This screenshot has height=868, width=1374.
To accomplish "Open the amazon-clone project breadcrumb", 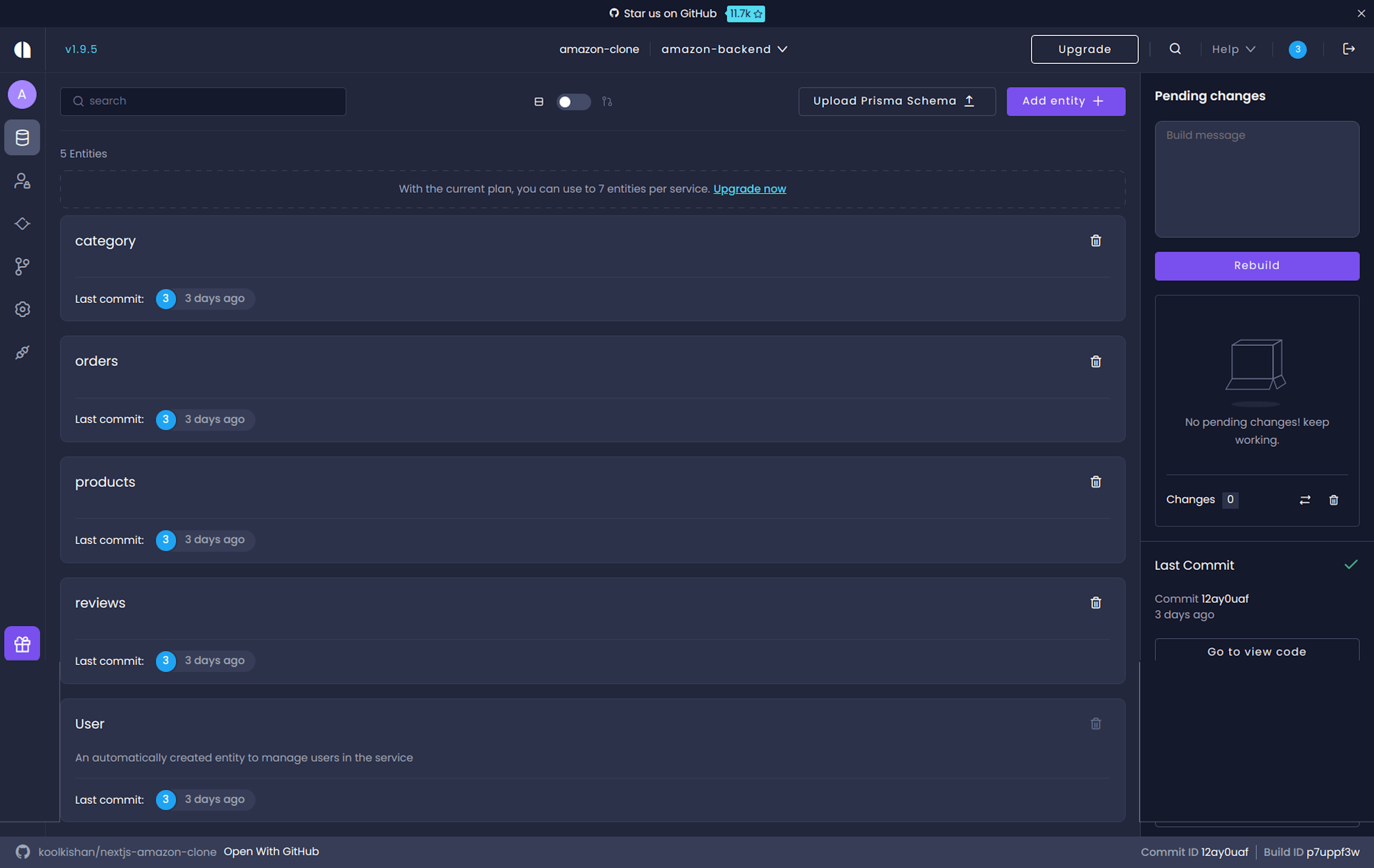I will [x=599, y=49].
